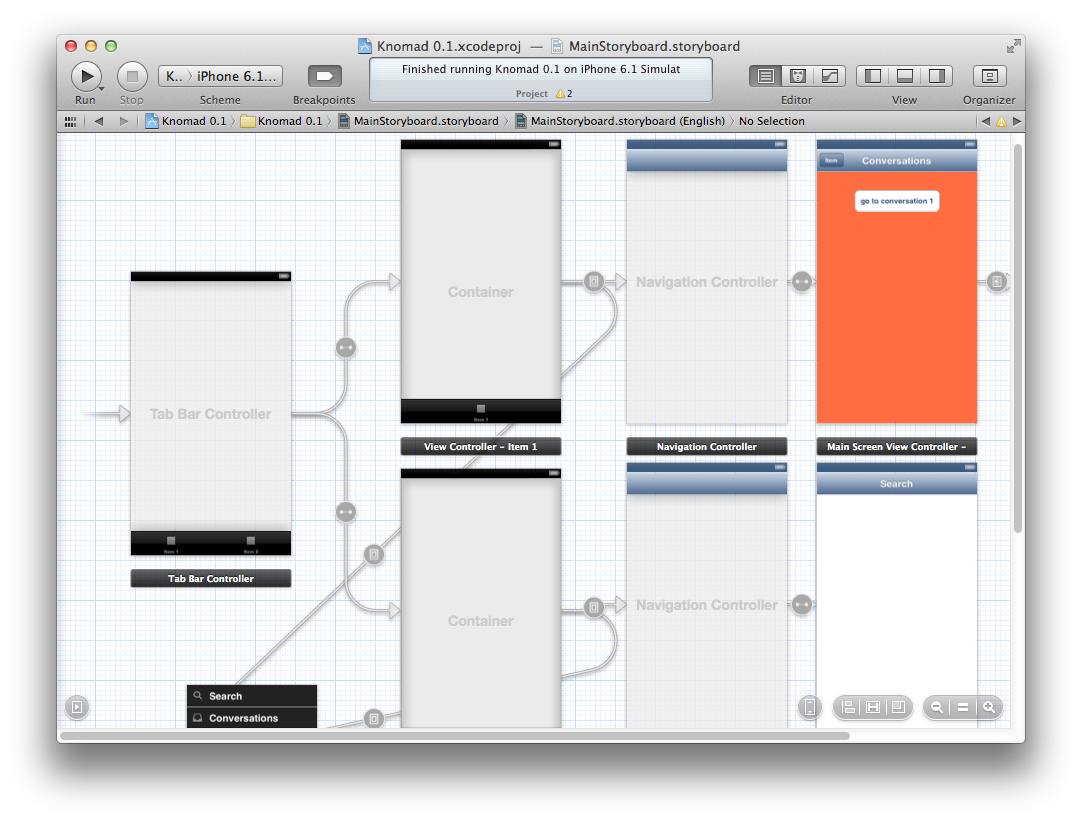Jump to next issue arrow
The width and height of the screenshot is (1082, 822).
pos(1016,121)
